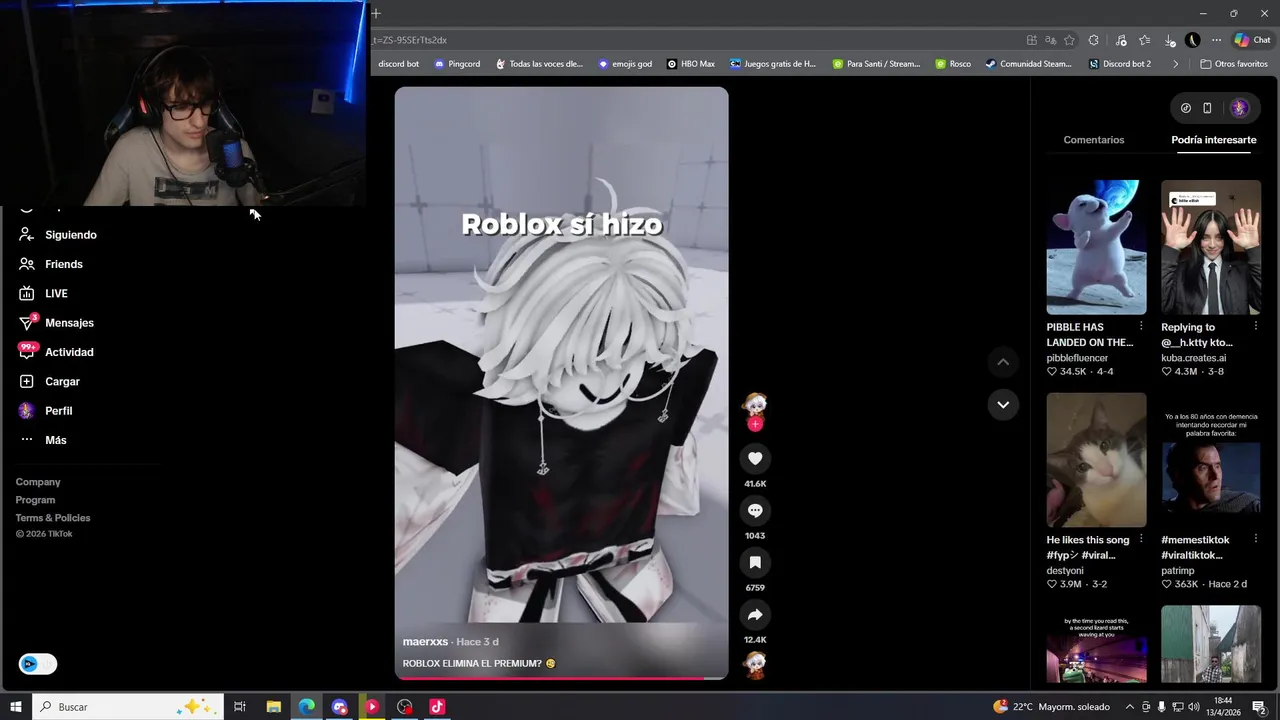Open the kuba.creates.ai video thumbnail
The height and width of the screenshot is (720, 1280).
[x=1211, y=247]
